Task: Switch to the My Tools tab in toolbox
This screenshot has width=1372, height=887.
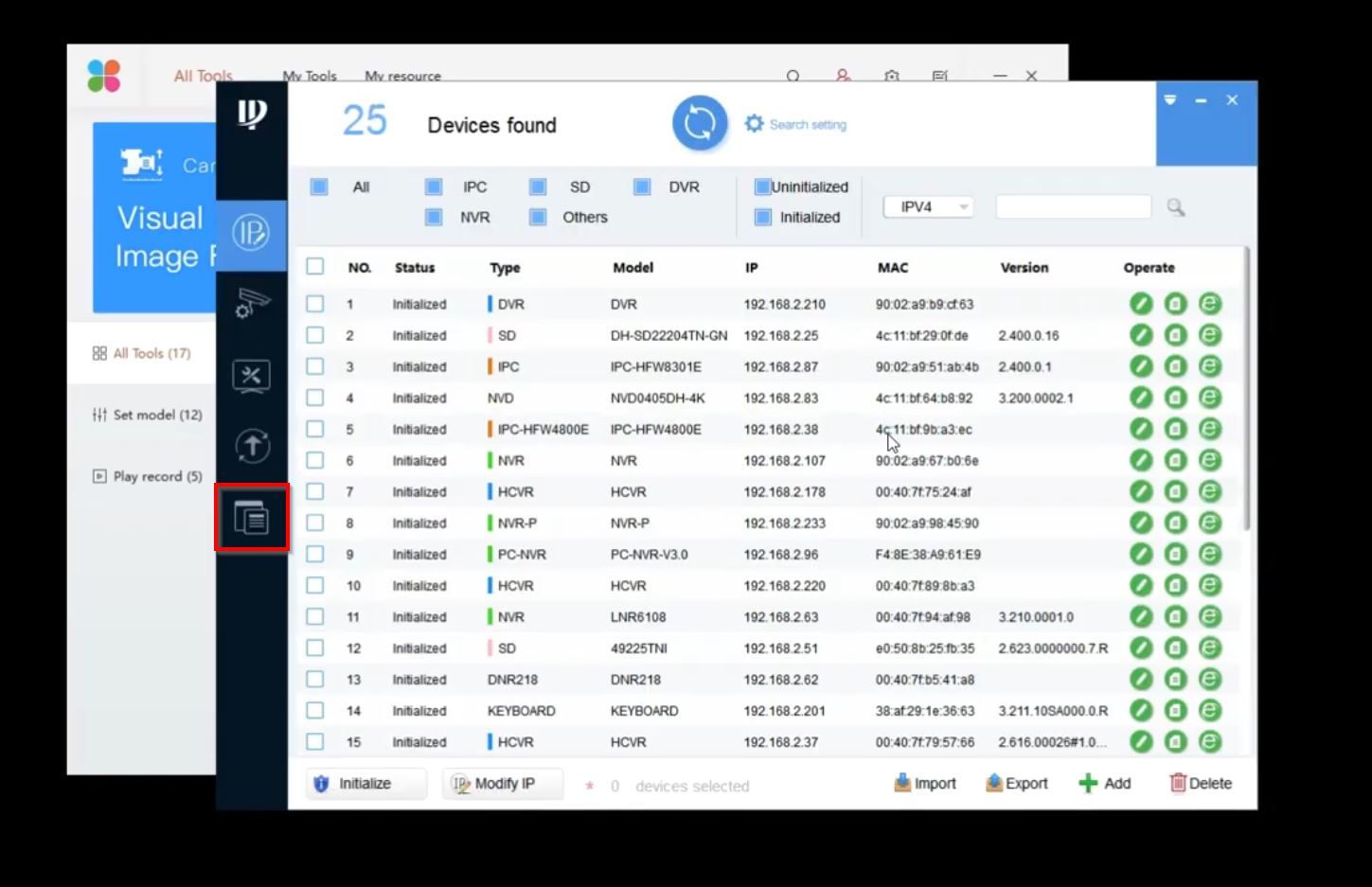Action: (x=310, y=76)
